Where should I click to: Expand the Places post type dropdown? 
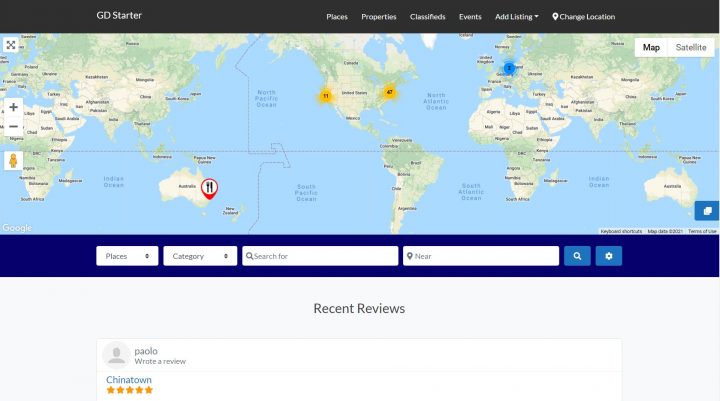tap(127, 256)
